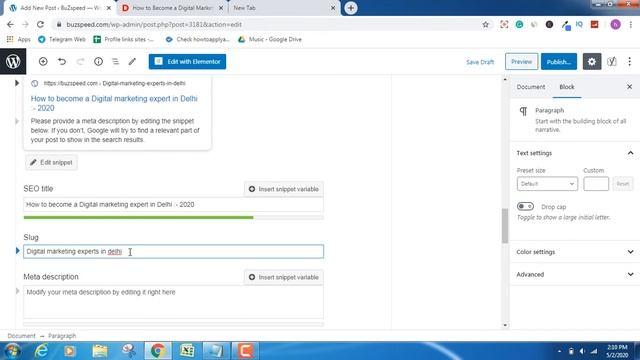Image resolution: width=640 pixels, height=360 pixels.
Task: Open content structure info icon
Action: (98, 62)
